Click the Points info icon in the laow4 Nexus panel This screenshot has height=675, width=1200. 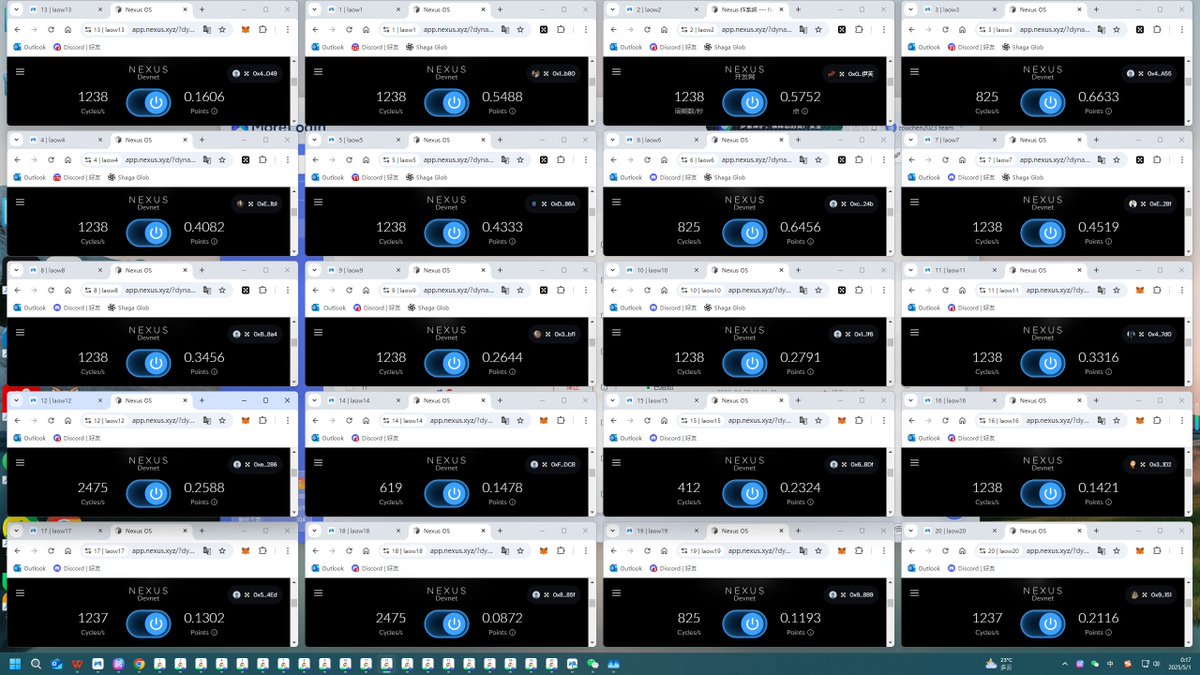point(213,240)
